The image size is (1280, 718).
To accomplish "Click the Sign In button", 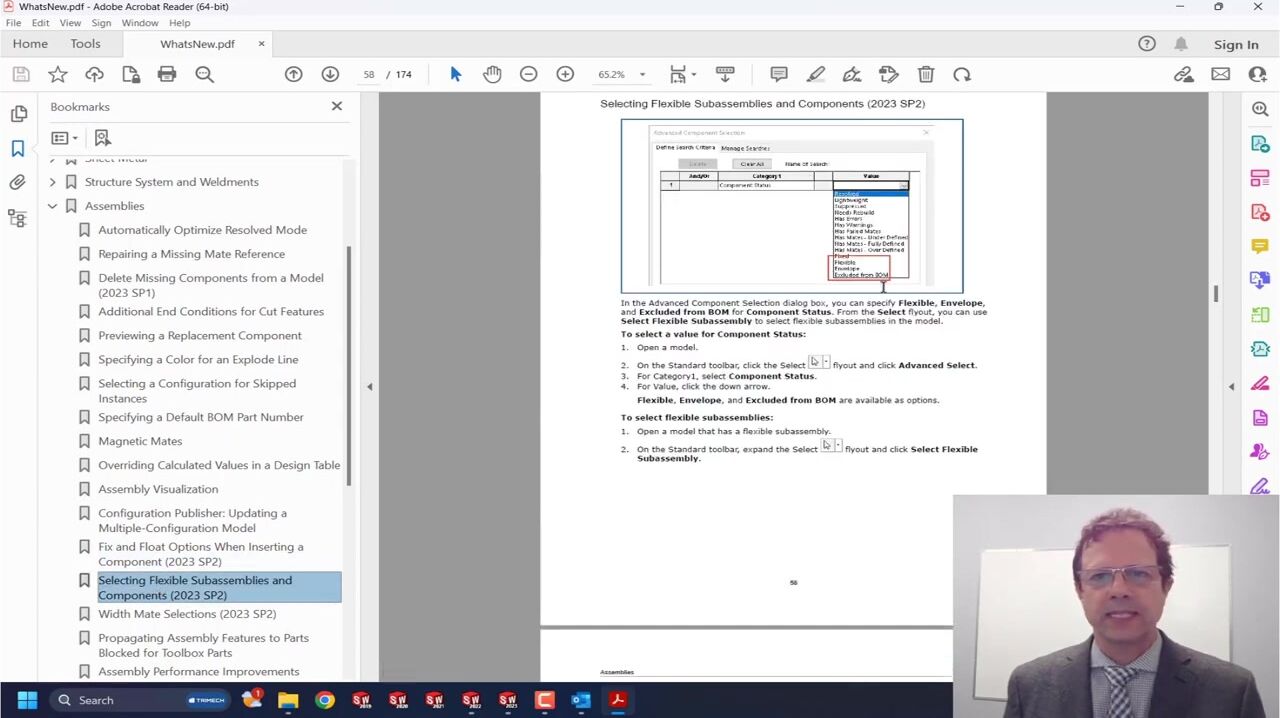I will [x=1236, y=44].
